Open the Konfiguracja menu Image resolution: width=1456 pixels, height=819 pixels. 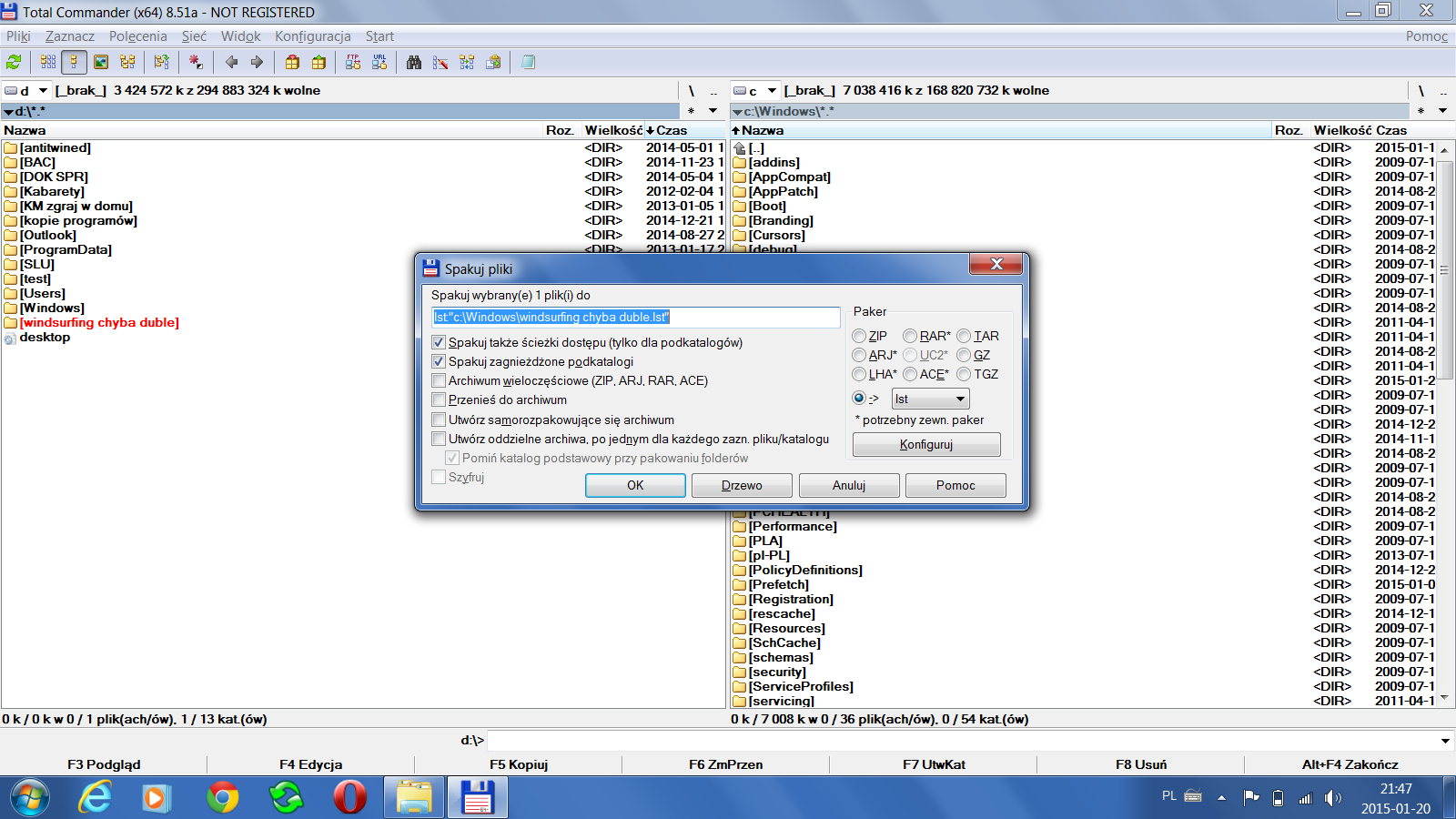coord(312,36)
